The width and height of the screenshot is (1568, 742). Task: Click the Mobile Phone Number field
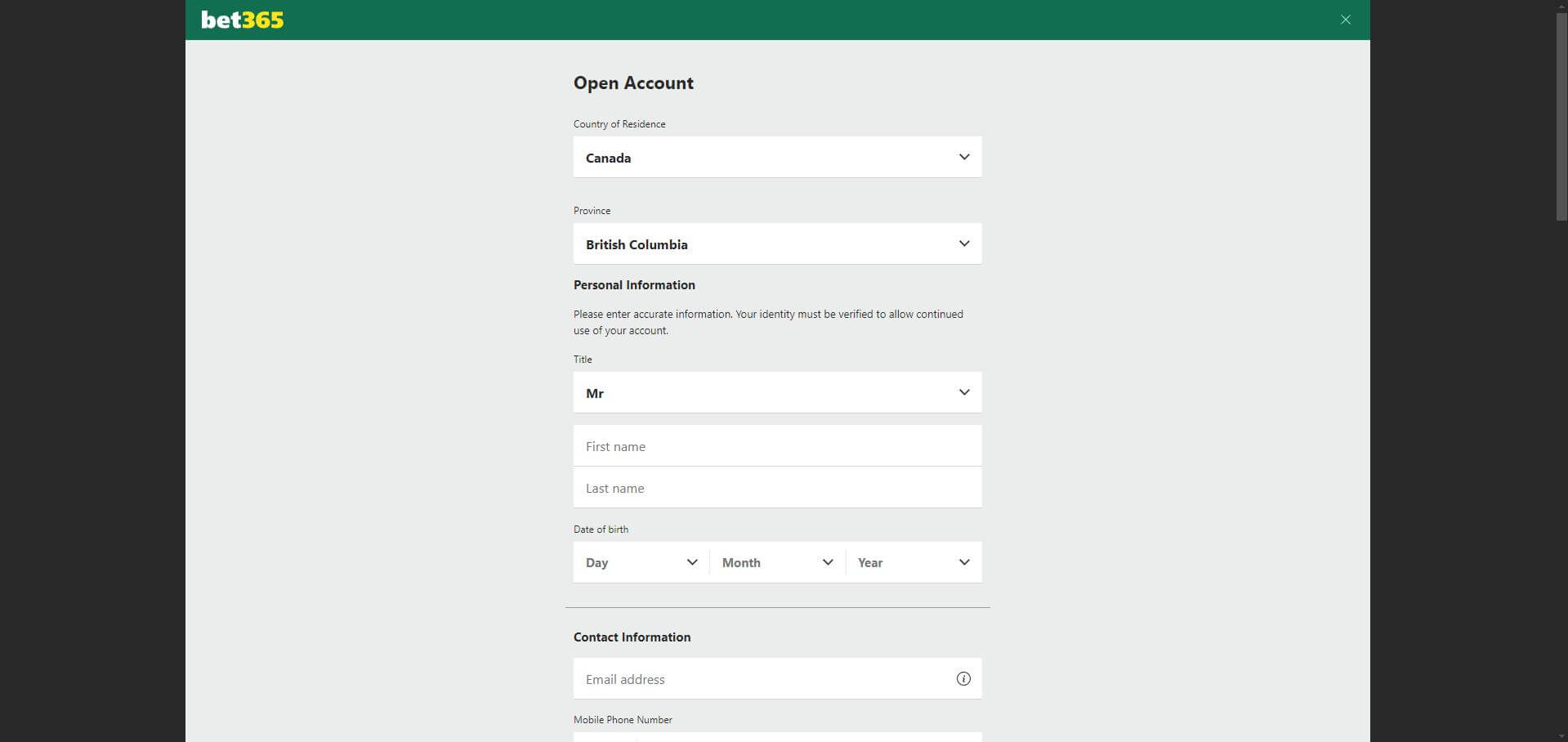point(776,738)
